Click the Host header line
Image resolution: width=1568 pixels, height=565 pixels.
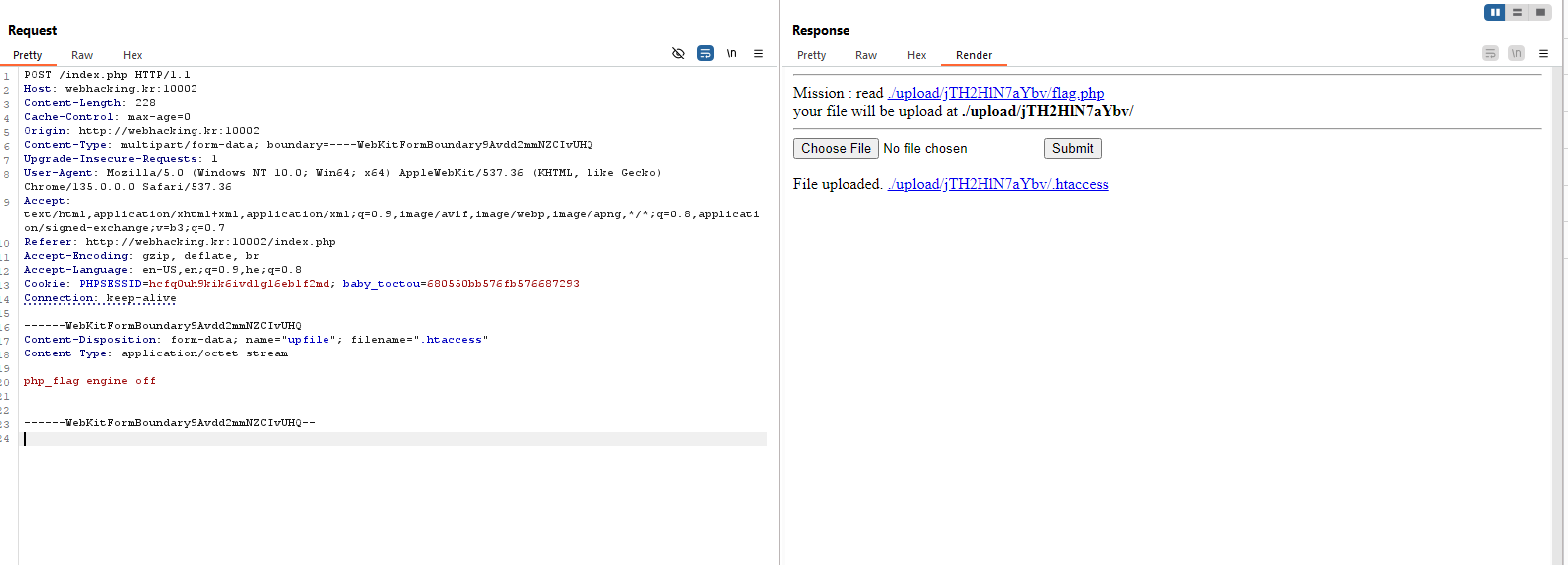110,89
